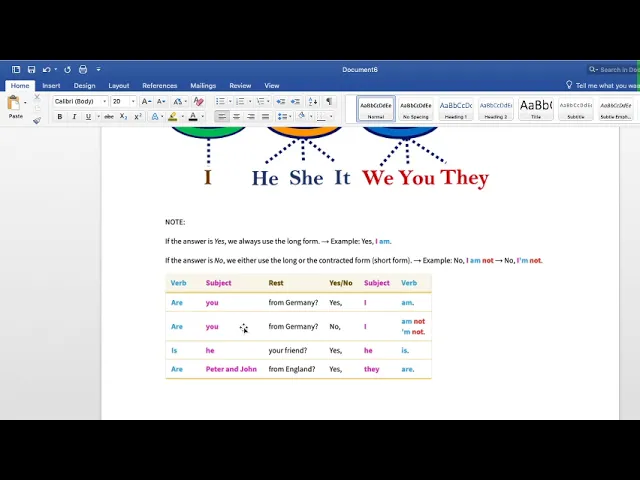The image size is (640, 480).
Task: Cut selection with scissors icon
Action: tap(37, 97)
